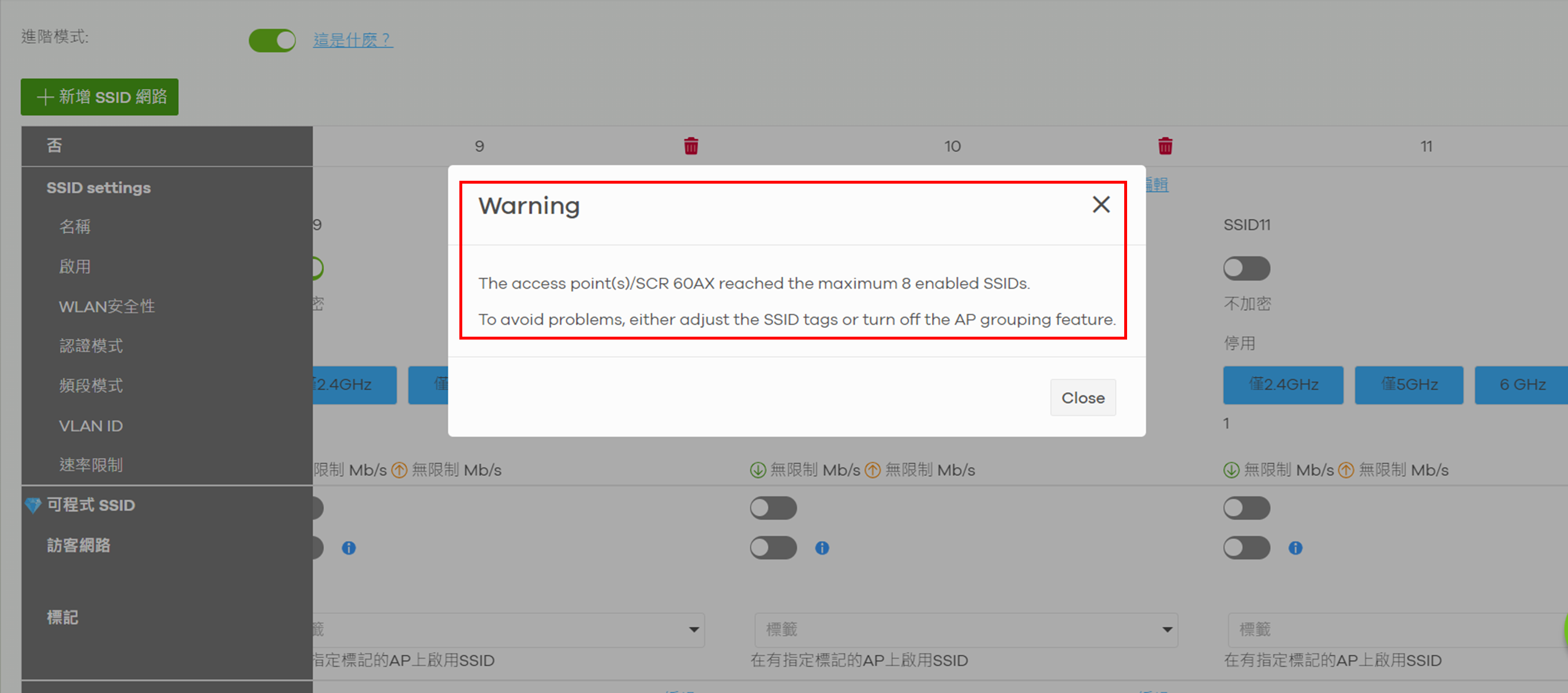1568x693 pixels.
Task: Close warning dialog with X icon
Action: [1101, 204]
